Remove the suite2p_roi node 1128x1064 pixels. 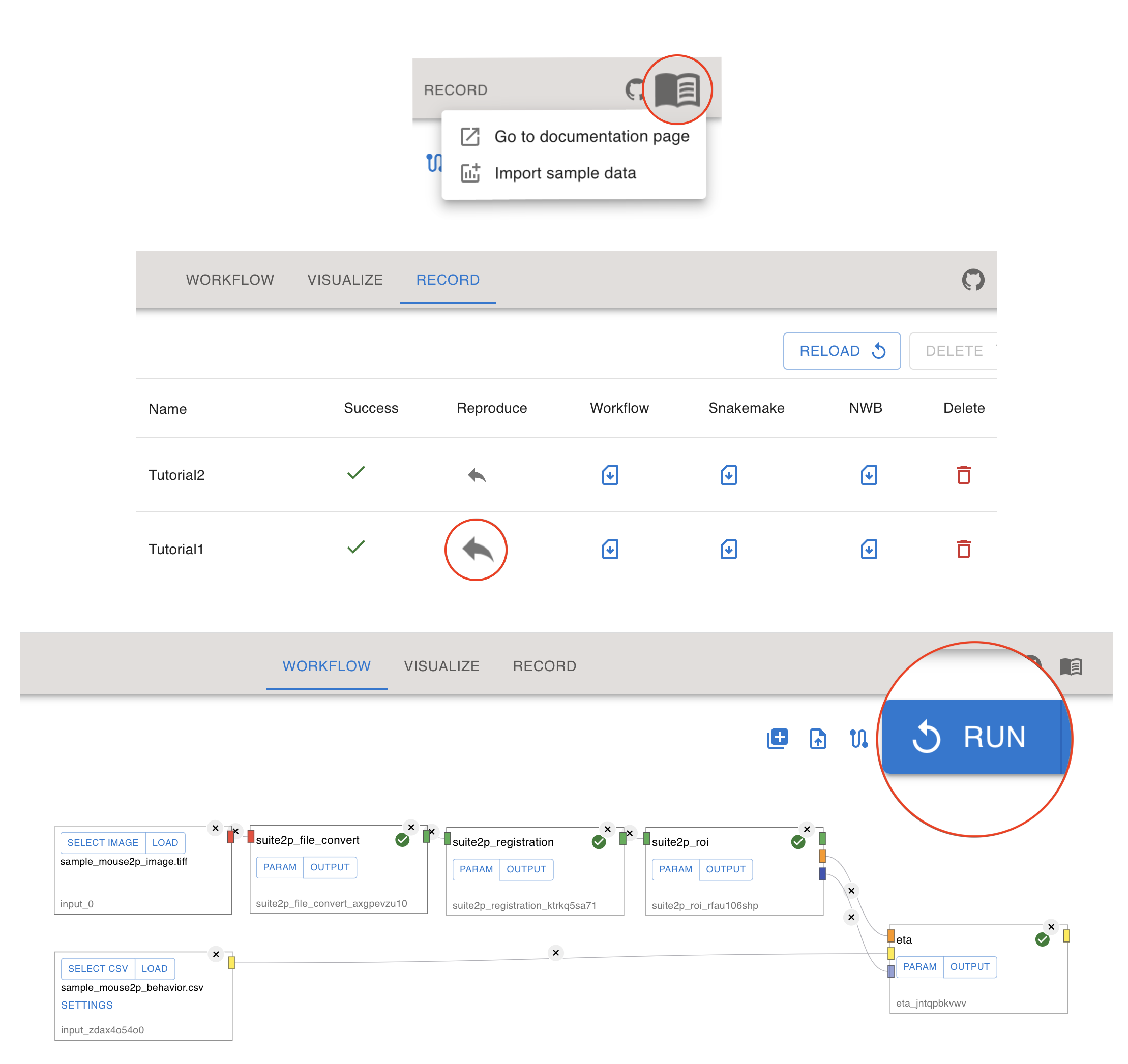(806, 829)
